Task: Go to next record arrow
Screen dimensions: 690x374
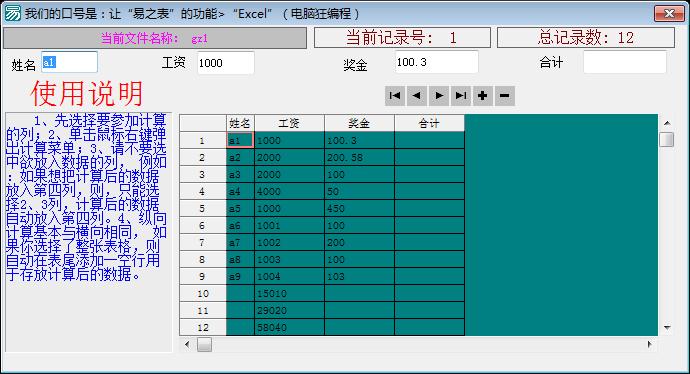Action: (x=439, y=95)
